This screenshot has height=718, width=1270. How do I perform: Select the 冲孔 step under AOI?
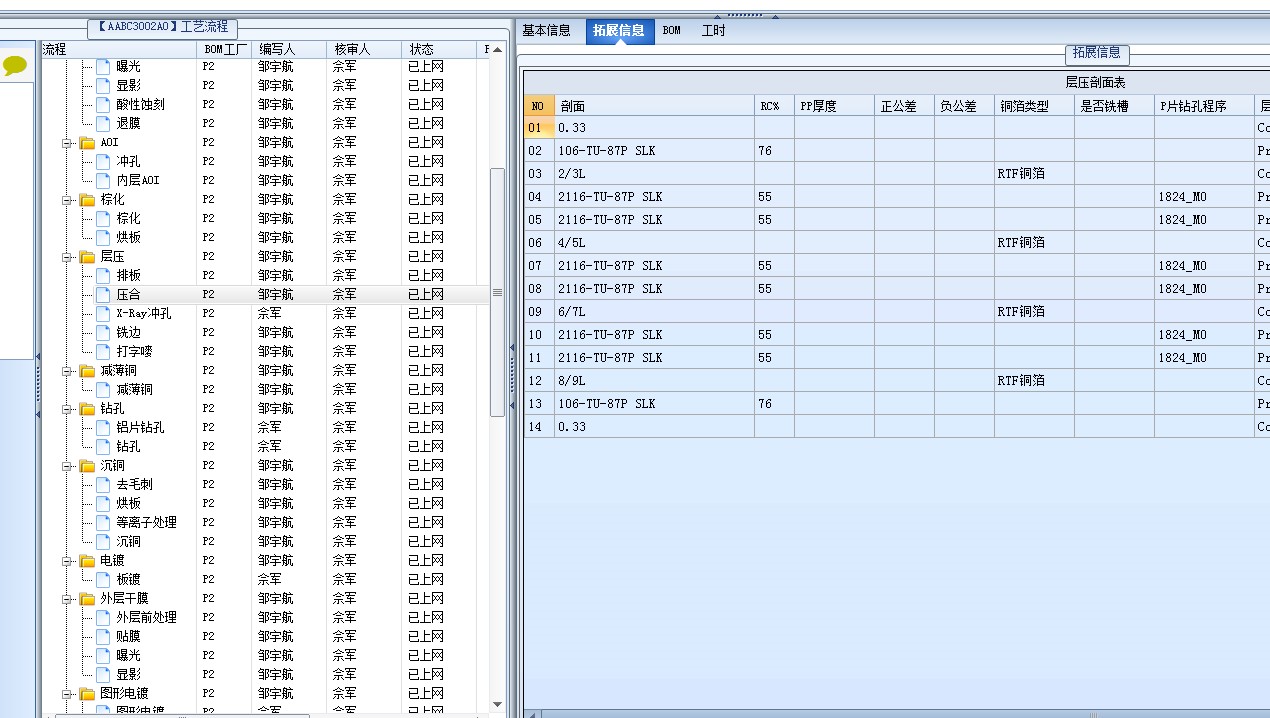pyautogui.click(x=128, y=162)
